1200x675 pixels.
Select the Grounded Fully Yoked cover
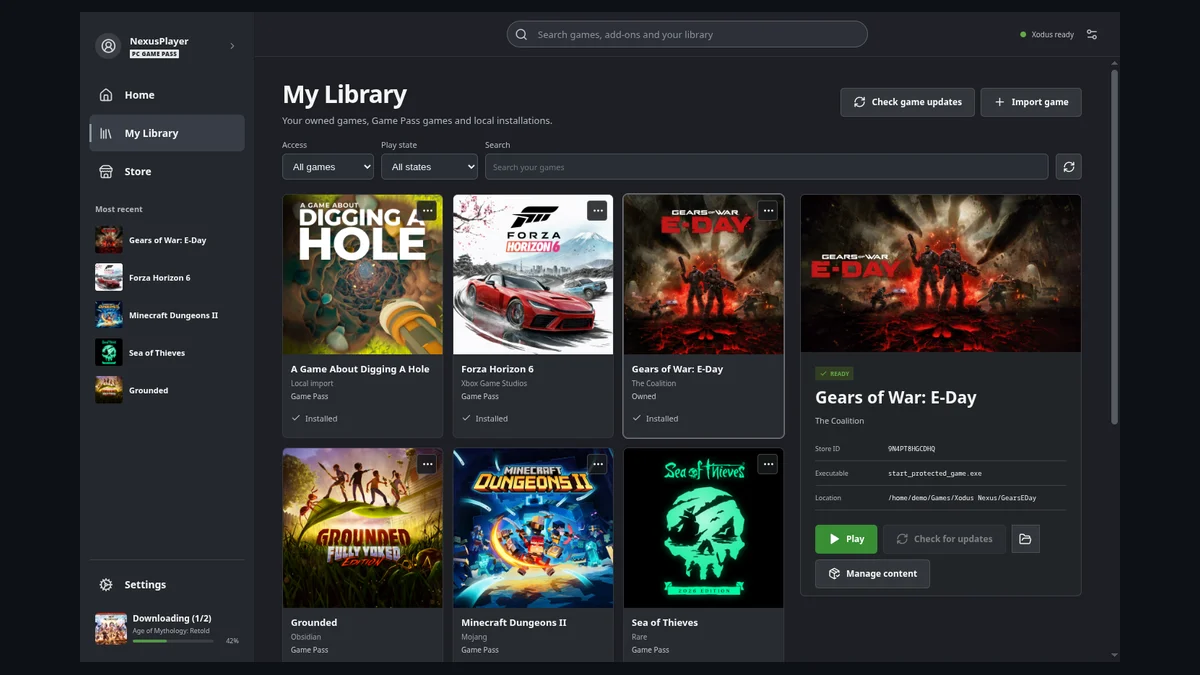coord(363,528)
